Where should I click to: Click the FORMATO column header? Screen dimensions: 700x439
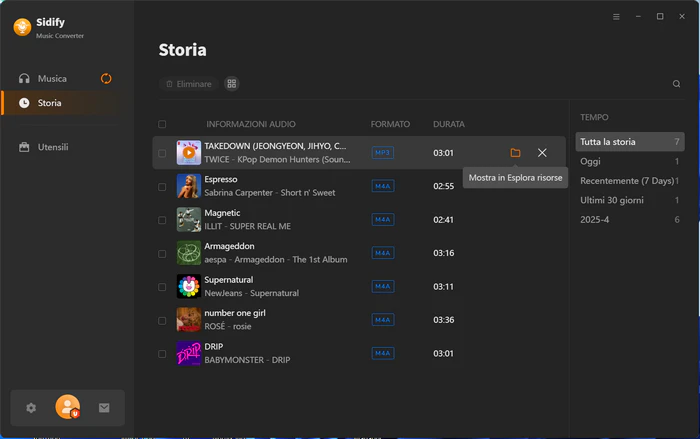coord(390,124)
